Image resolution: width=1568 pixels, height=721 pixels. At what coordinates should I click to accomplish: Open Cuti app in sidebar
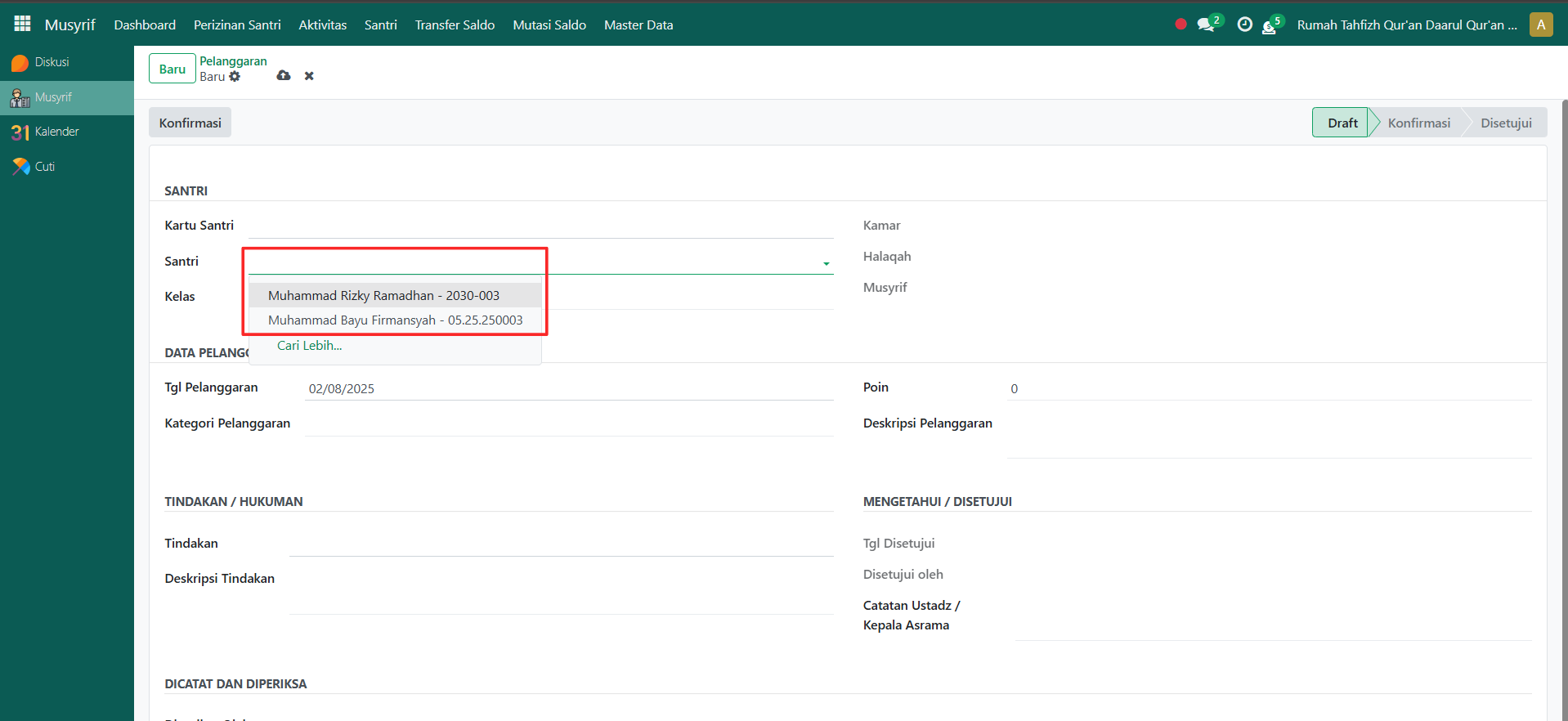click(44, 167)
